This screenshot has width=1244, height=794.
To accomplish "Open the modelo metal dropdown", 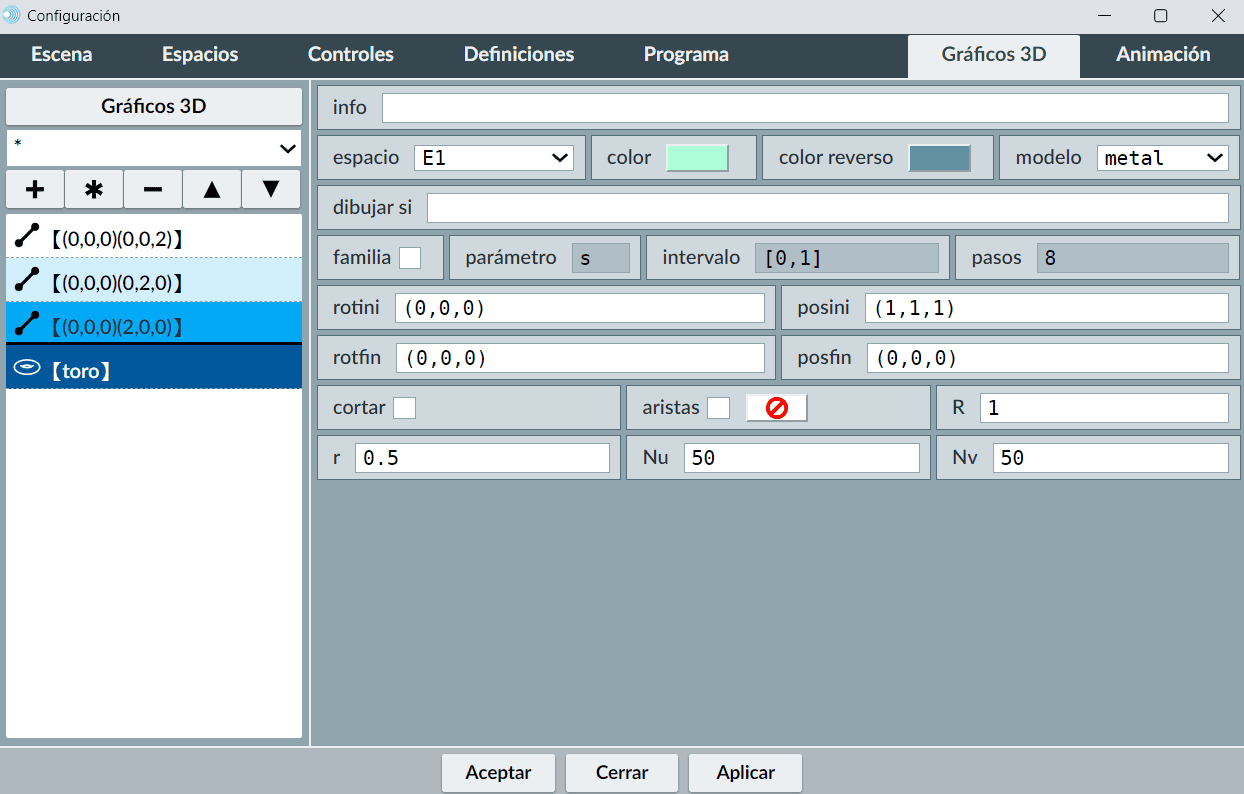I will click(1162, 158).
